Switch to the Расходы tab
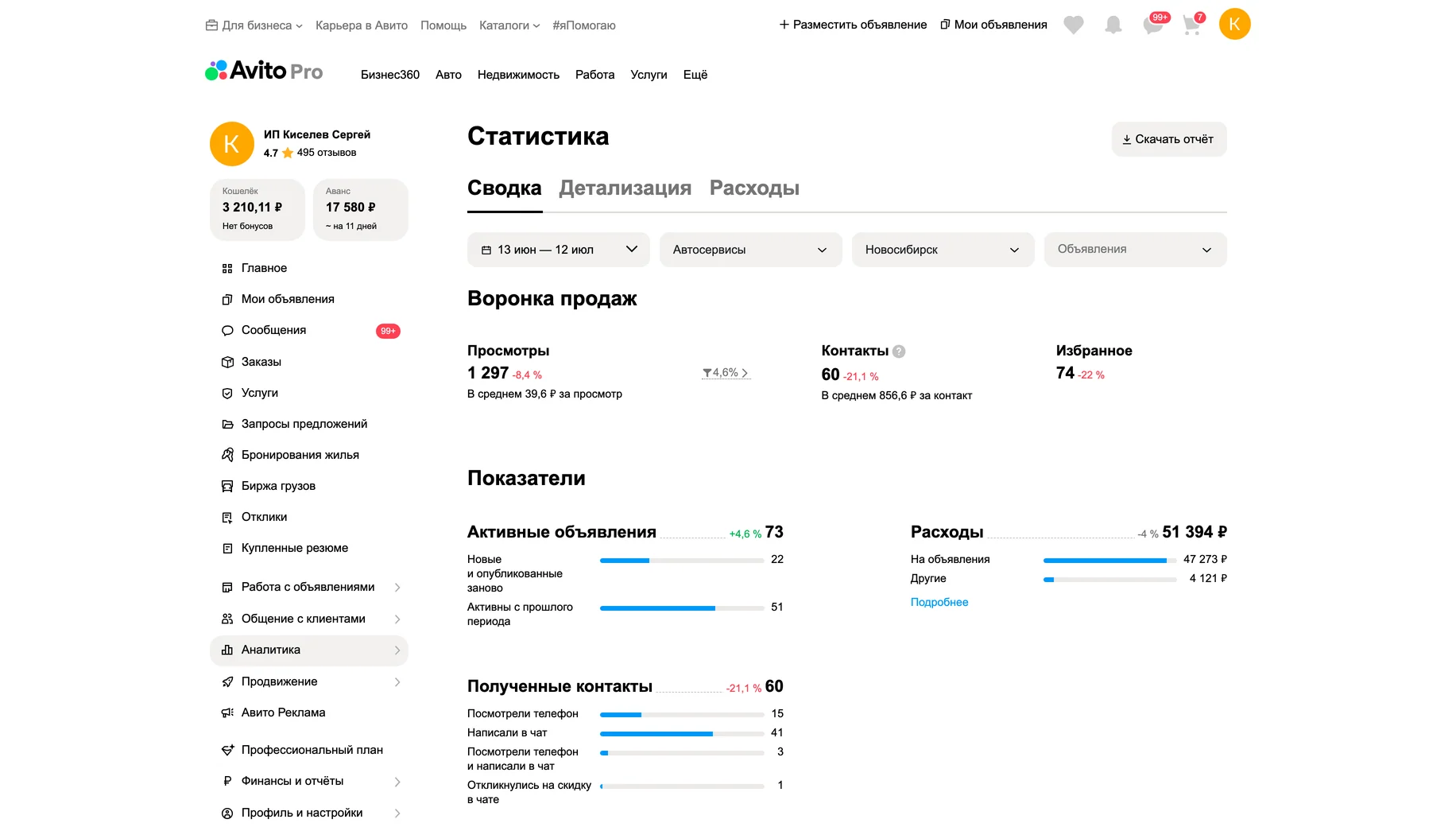The image size is (1456, 827). tap(754, 188)
